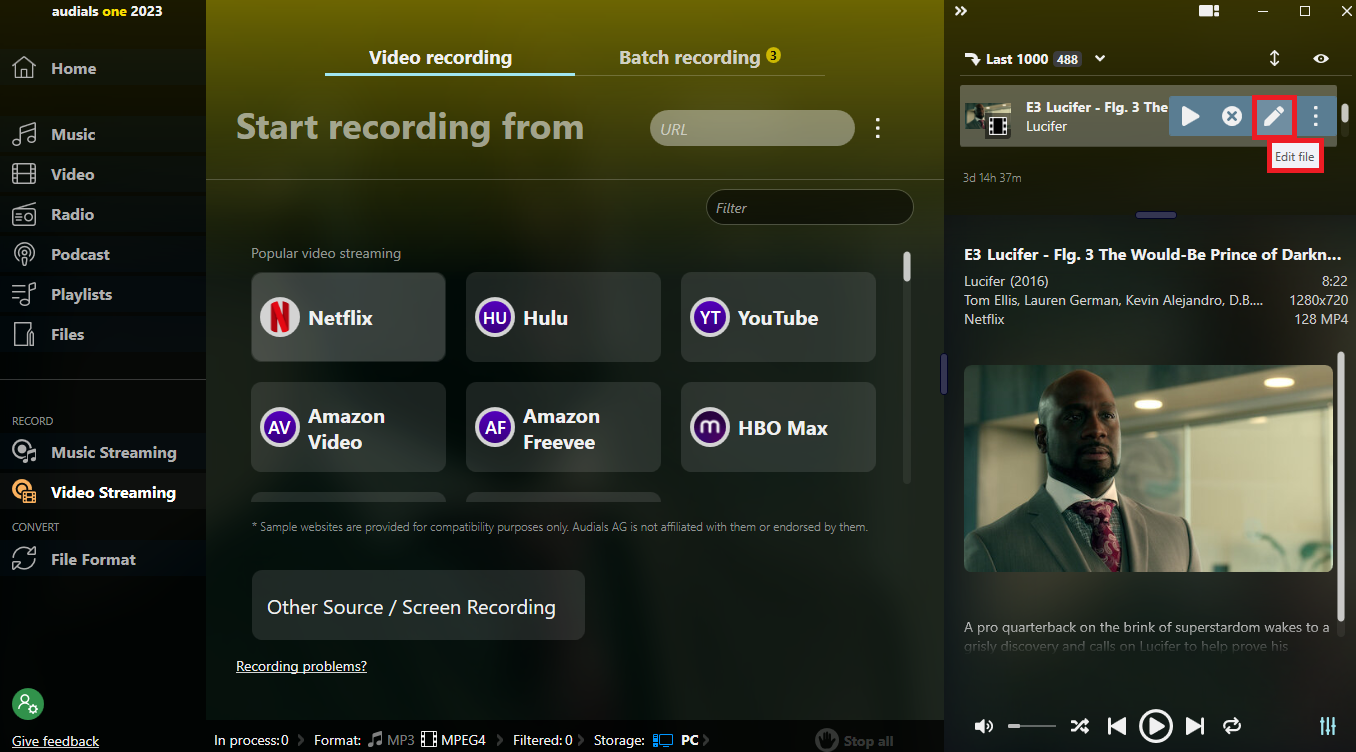Open more options for Lucifer entry
Screen dimensions: 1356x752
click(1315, 116)
